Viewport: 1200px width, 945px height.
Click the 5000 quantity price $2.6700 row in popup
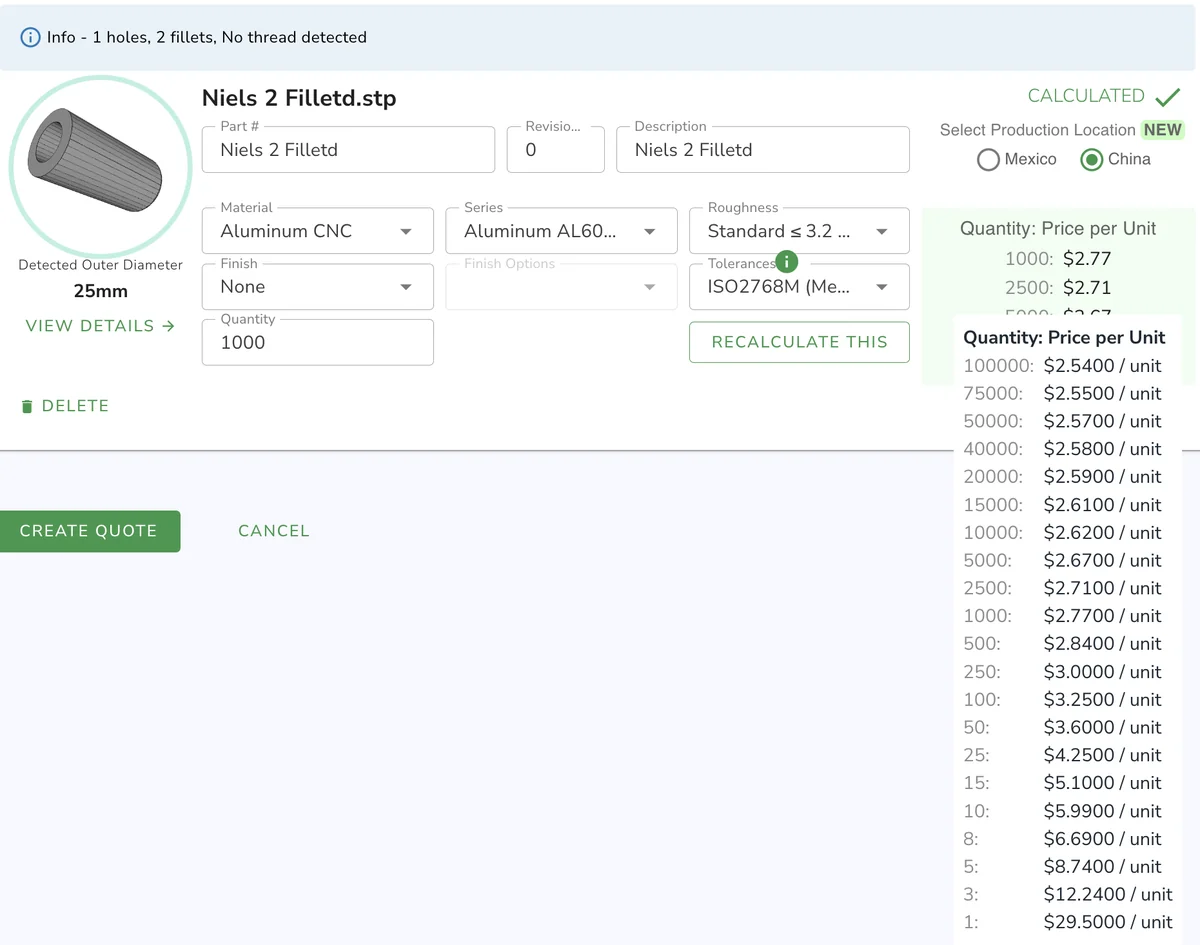pyautogui.click(x=1063, y=560)
